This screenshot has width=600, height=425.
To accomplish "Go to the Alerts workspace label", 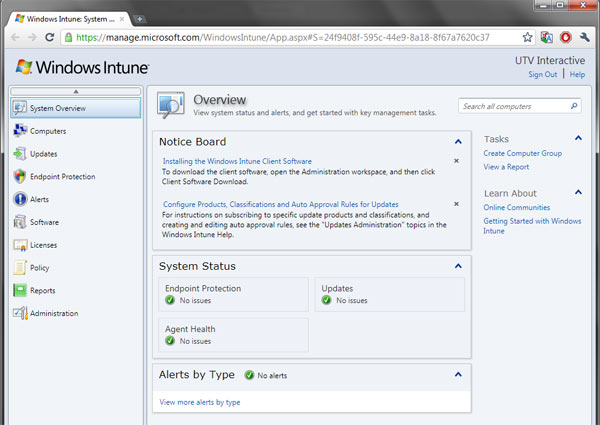I will tap(39, 199).
